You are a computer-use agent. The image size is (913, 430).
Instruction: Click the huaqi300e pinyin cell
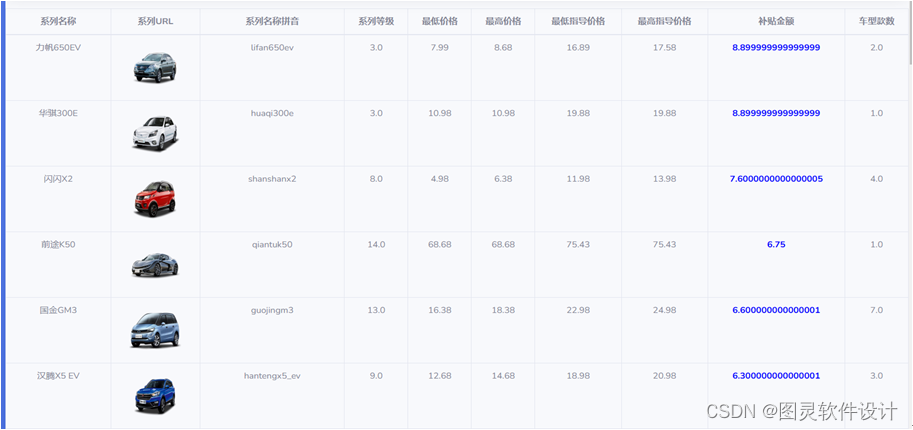click(272, 113)
